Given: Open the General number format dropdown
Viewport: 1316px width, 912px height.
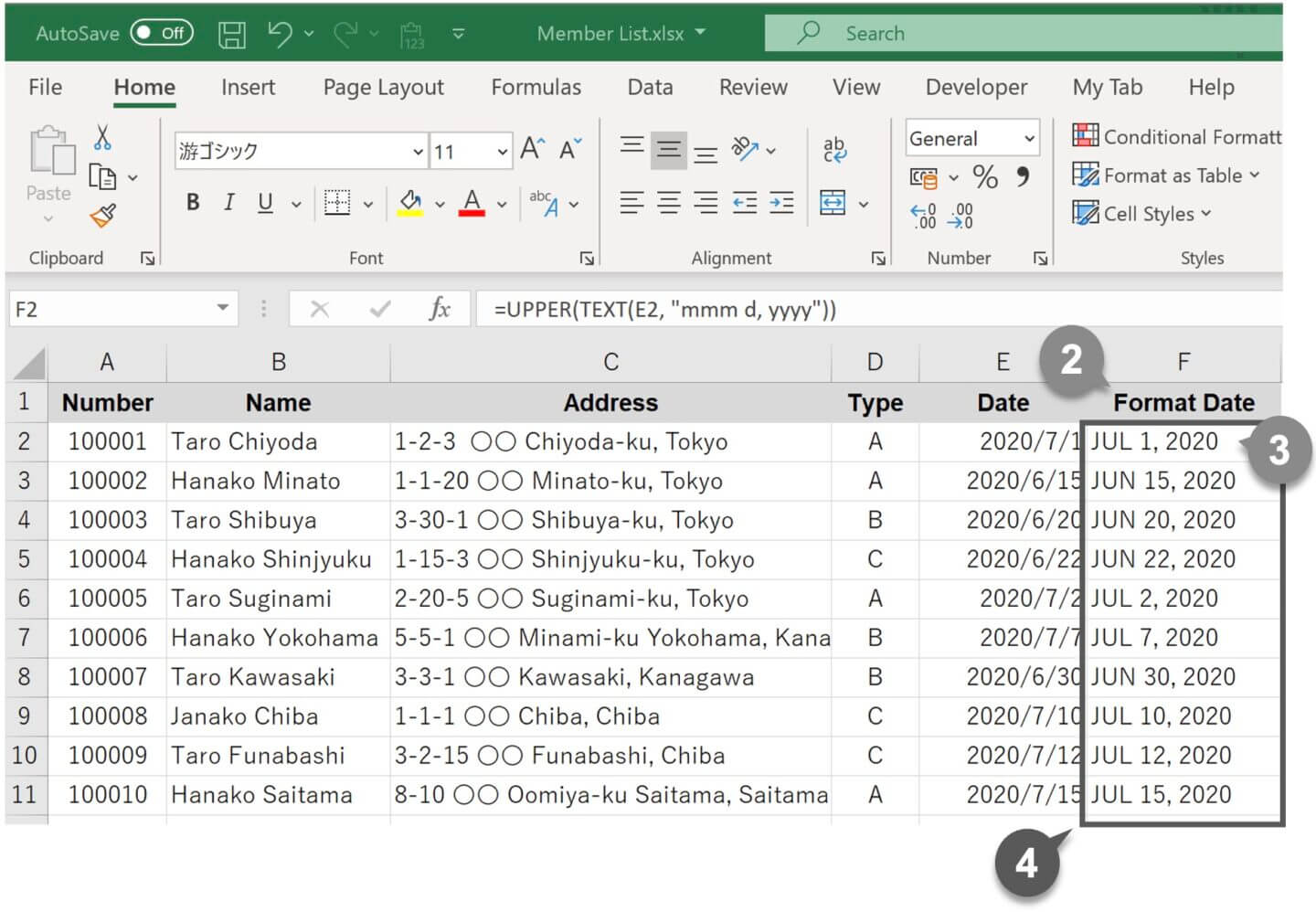Looking at the screenshot, I should (x=1031, y=138).
